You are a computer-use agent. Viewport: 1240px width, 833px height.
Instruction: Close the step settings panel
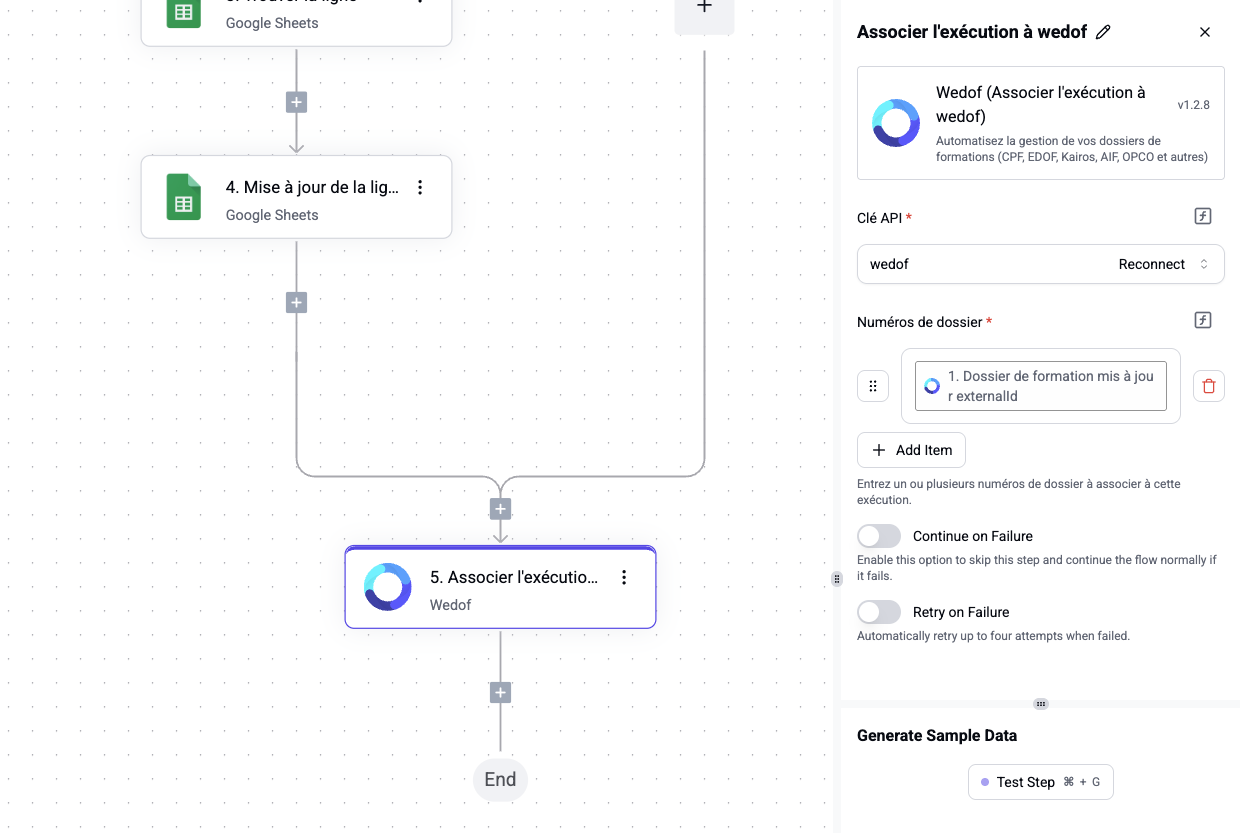1205,32
